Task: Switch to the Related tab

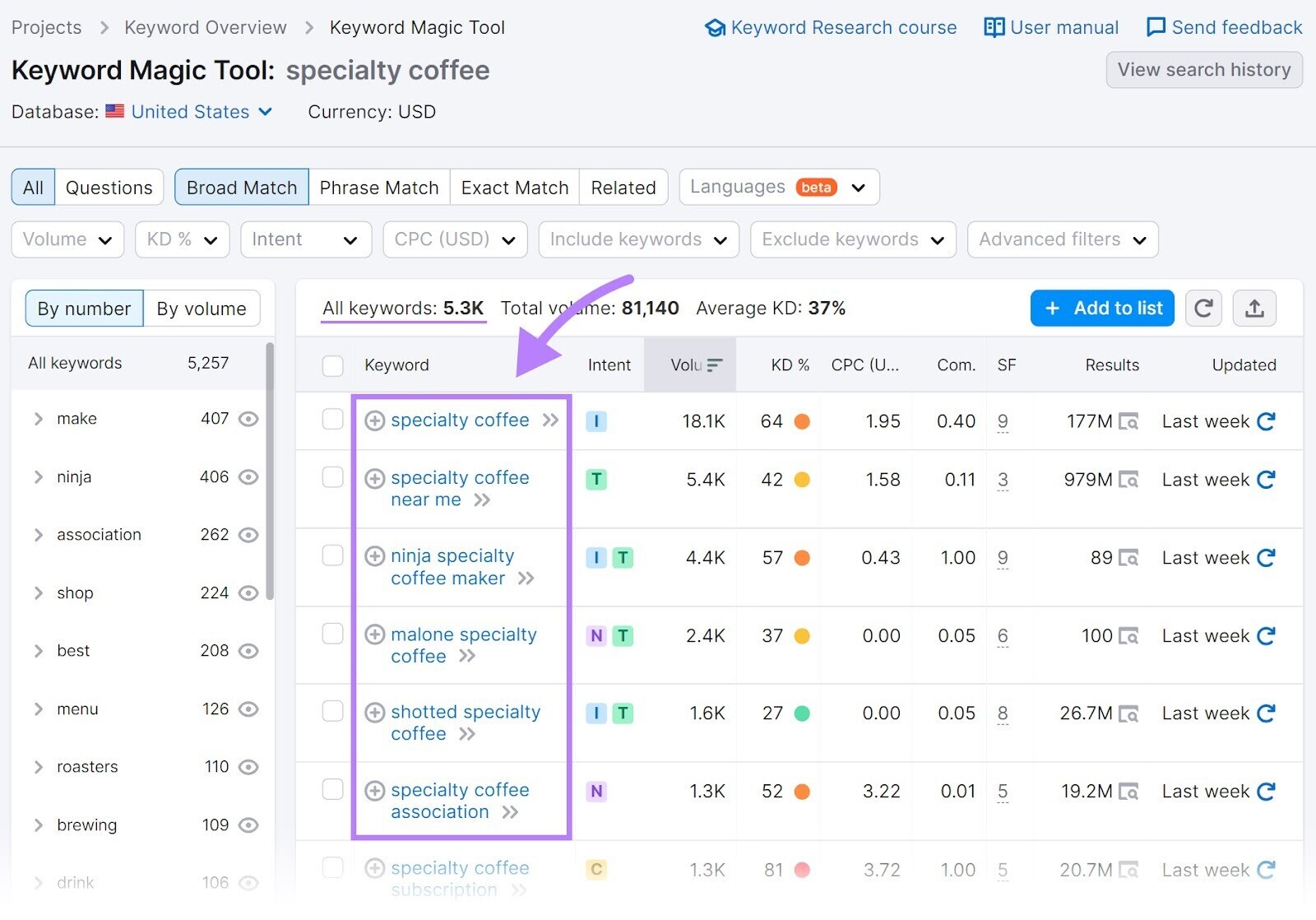Action: point(623,187)
